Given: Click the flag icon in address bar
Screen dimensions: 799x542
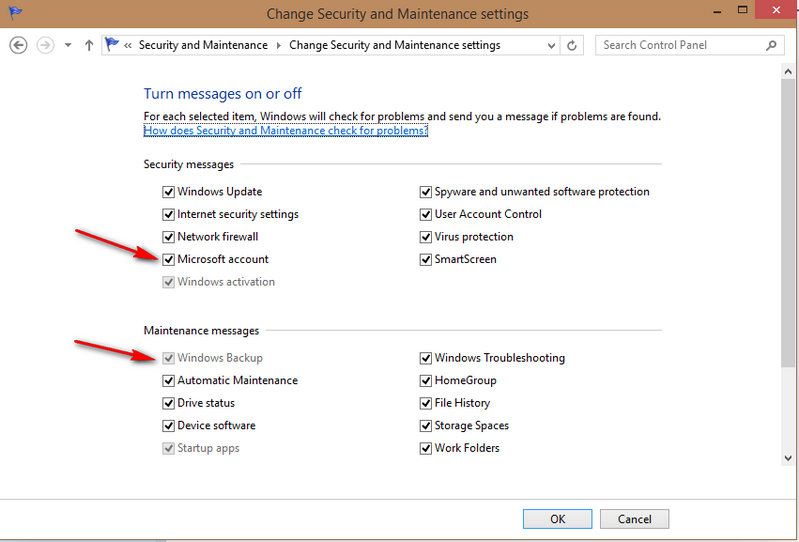Looking at the screenshot, I should (112, 45).
